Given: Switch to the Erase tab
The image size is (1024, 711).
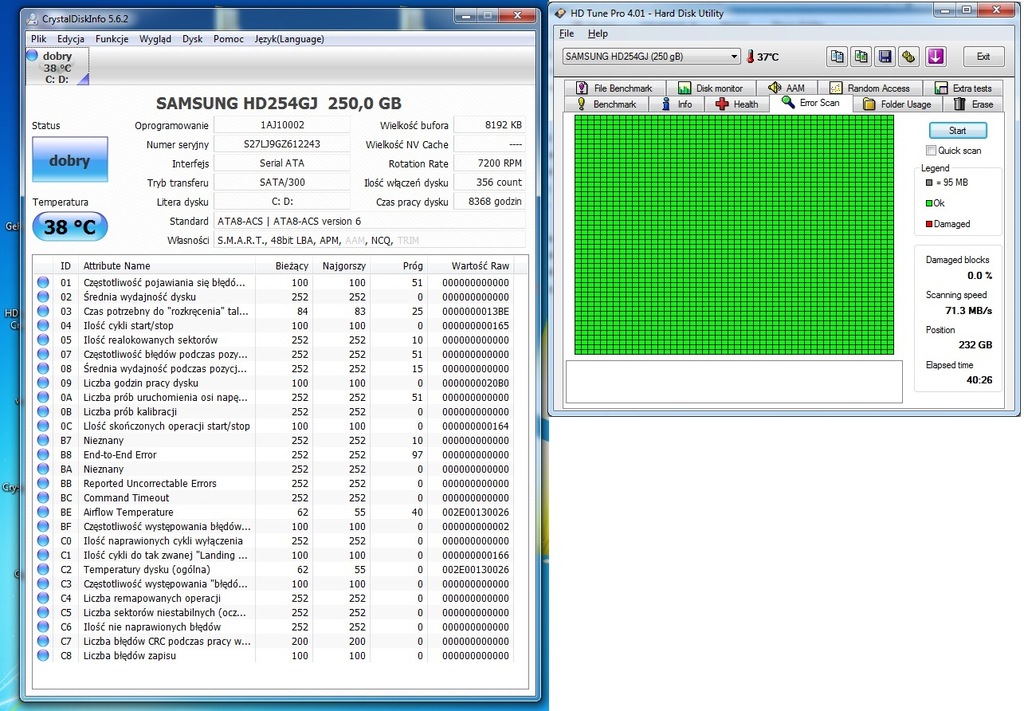Looking at the screenshot, I should point(973,104).
